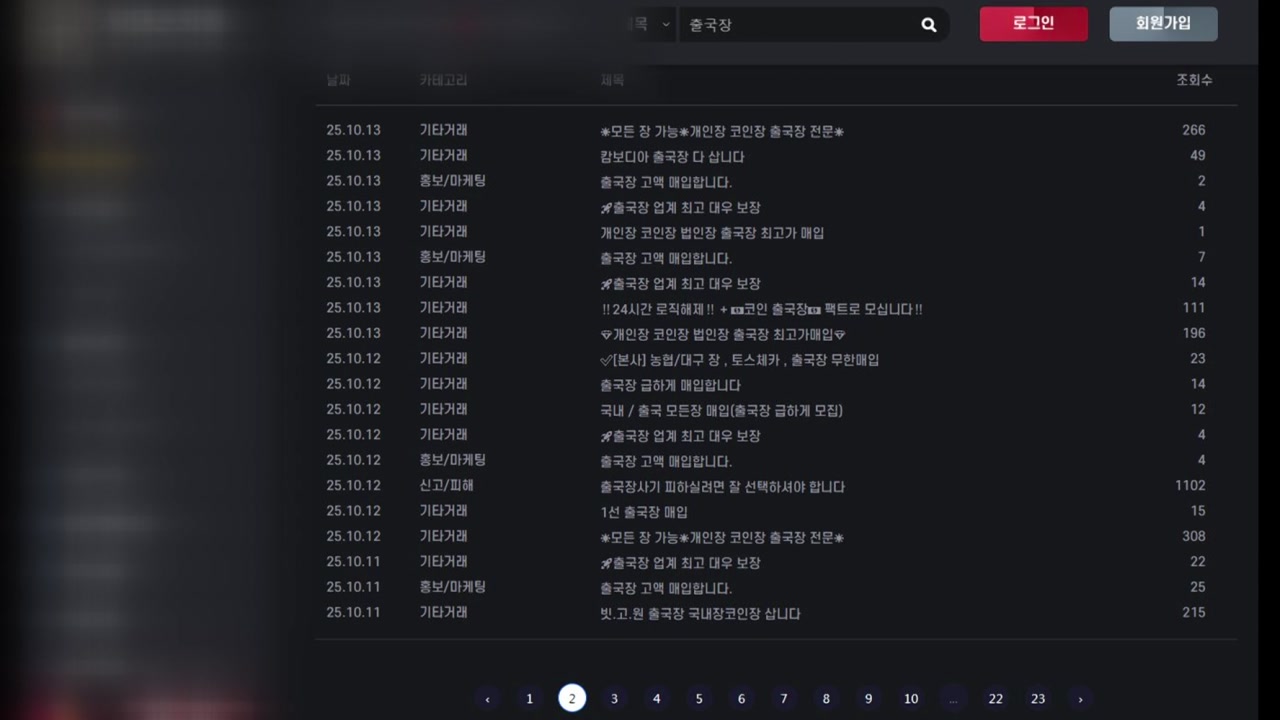Viewport: 1280px width, 720px height.
Task: Click the 신고/피해 category label
Action: [x=446, y=485]
